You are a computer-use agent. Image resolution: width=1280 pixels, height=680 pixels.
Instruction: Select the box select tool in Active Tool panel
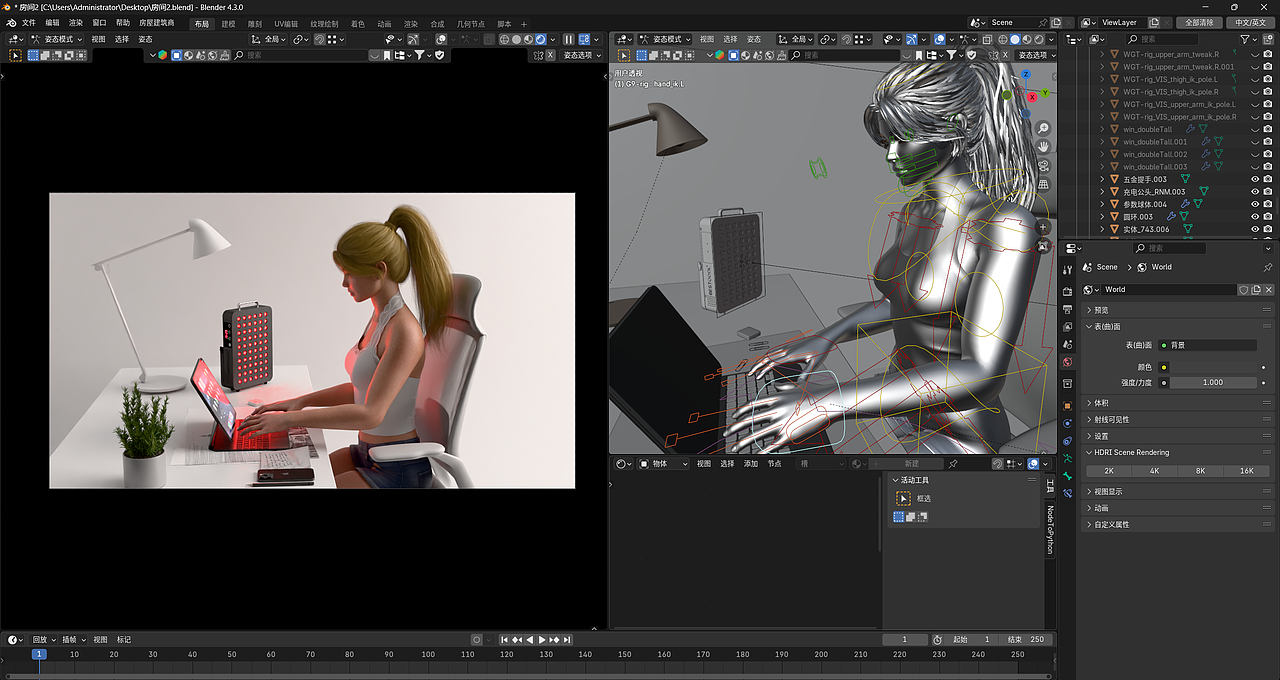point(903,498)
